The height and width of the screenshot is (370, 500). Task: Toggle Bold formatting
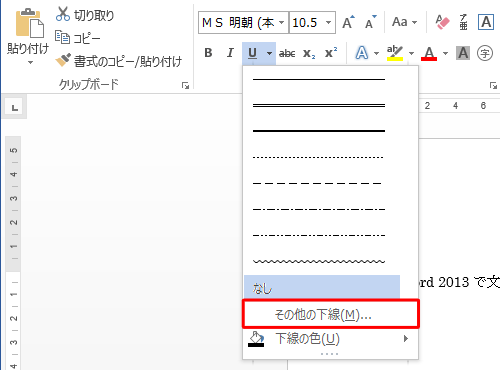[208, 53]
